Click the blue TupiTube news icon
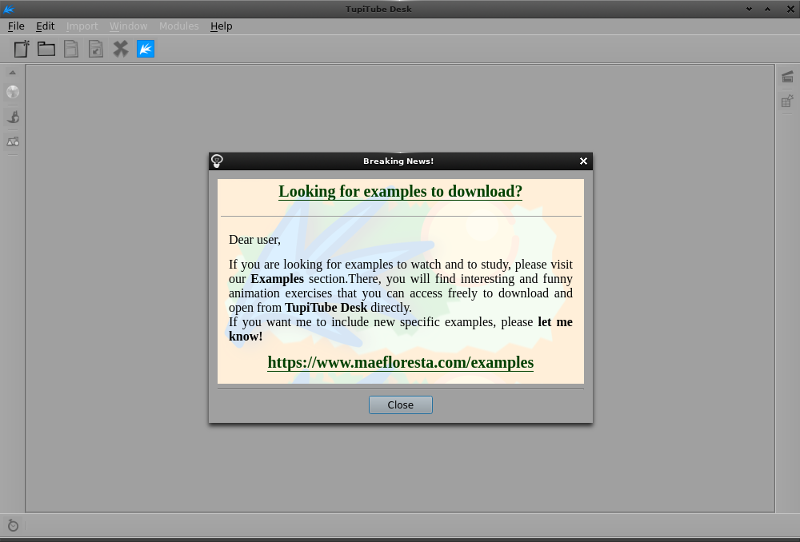 tap(145, 49)
